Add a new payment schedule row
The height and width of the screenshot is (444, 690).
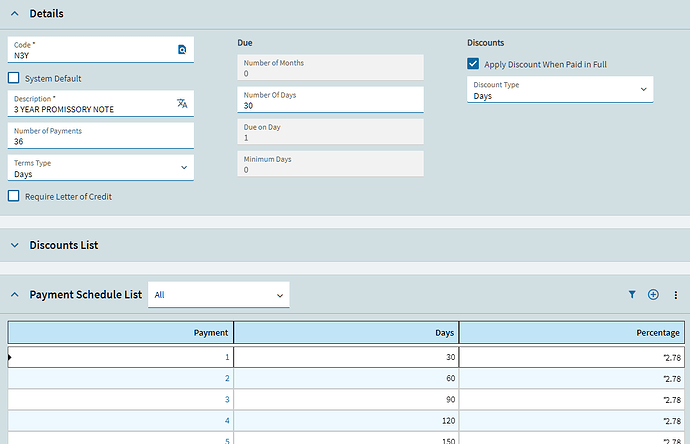pos(653,294)
